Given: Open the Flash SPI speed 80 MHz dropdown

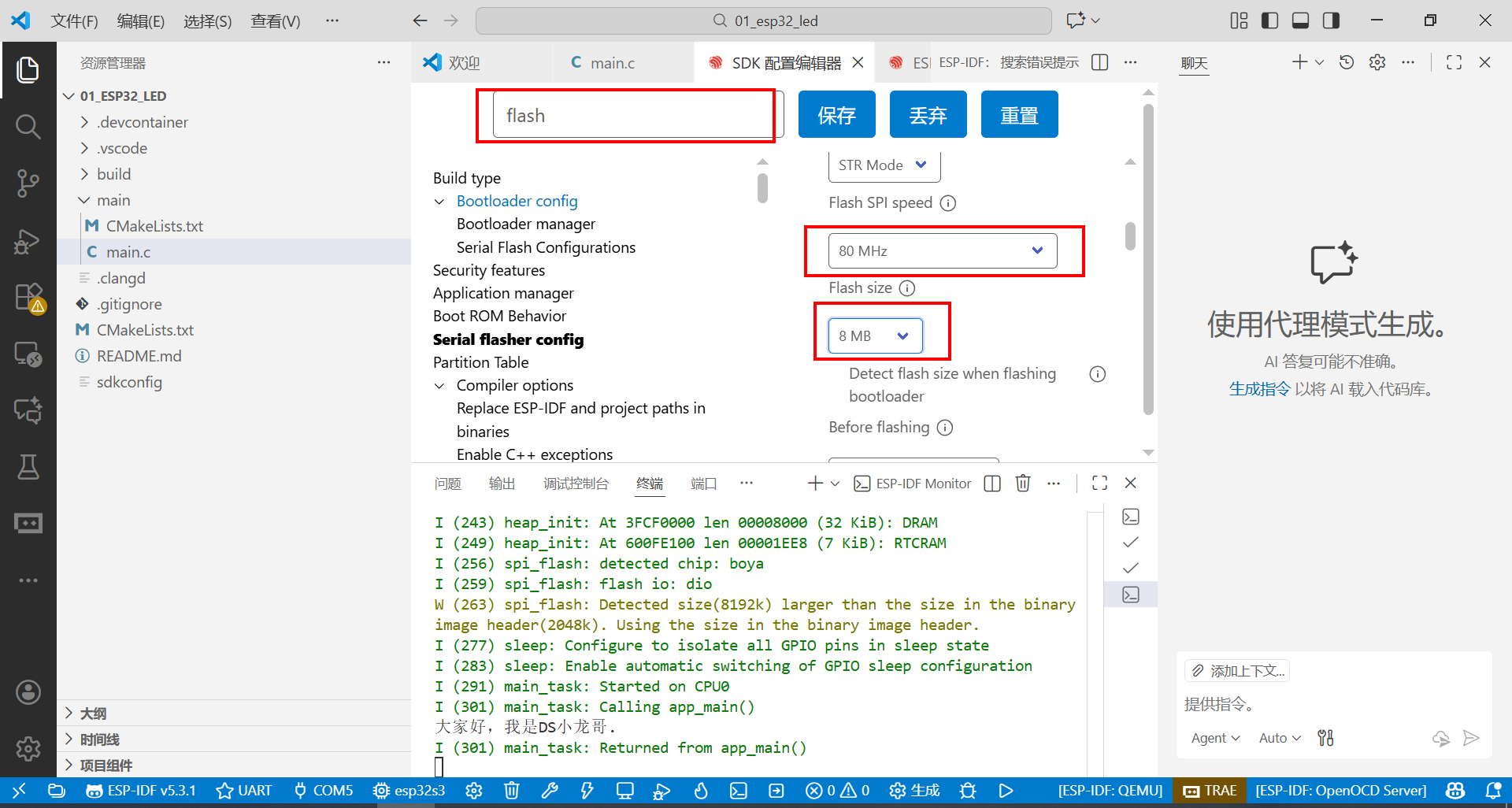Looking at the screenshot, I should [943, 250].
